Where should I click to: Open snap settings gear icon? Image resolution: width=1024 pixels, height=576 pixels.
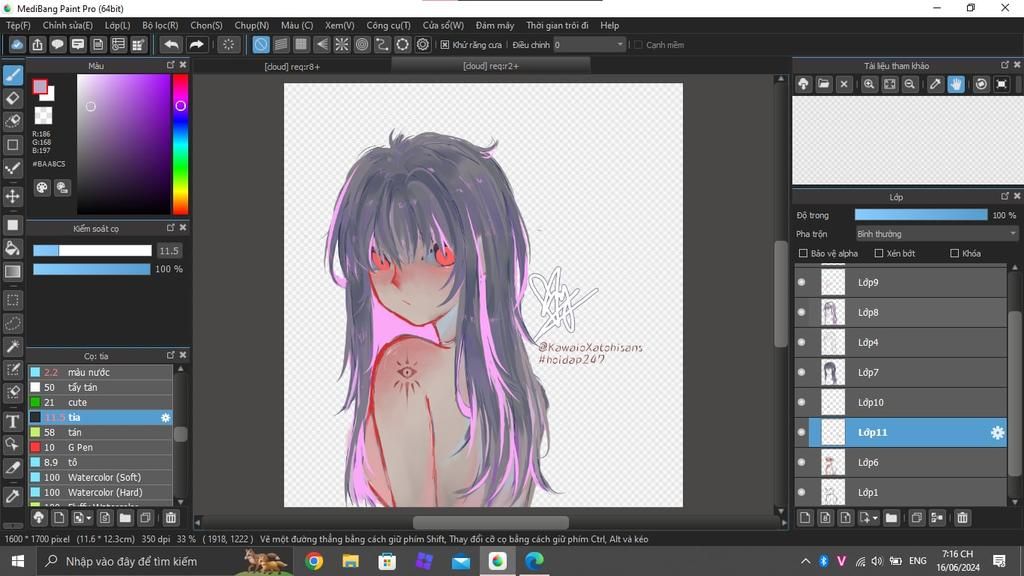click(423, 44)
